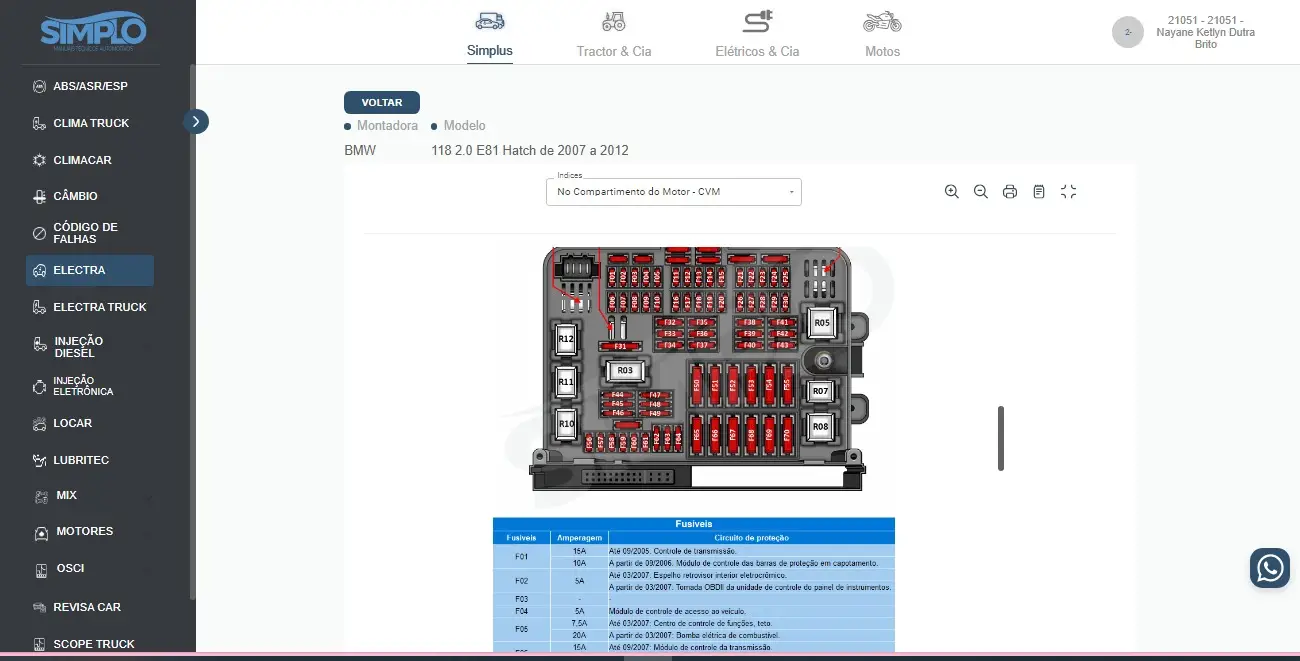Open the Injeção Diesel module
Image resolution: width=1300 pixels, height=661 pixels.
pos(90,347)
